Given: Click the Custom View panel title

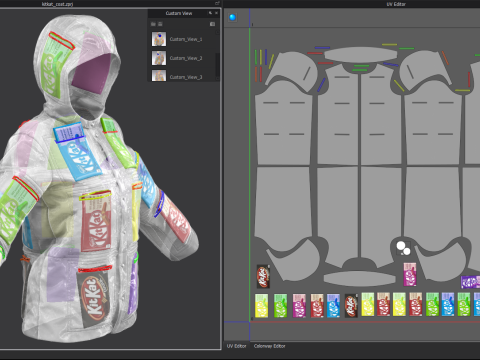Looking at the screenshot, I should tap(179, 13).
